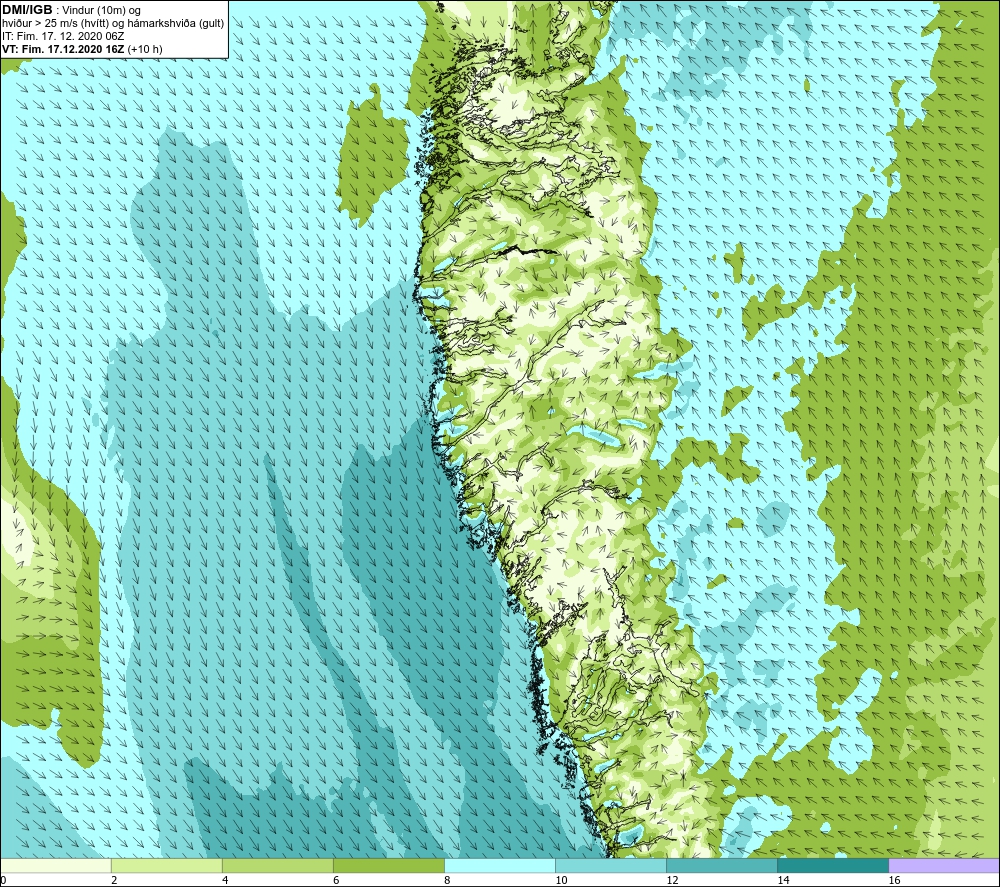Click the 'Vindur (10m) og' label

(101, 11)
